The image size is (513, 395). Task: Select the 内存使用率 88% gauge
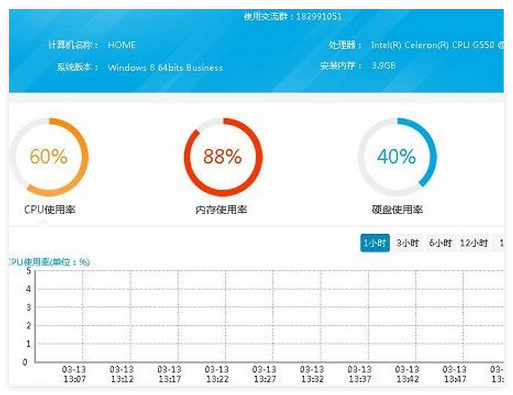[x=223, y=157]
